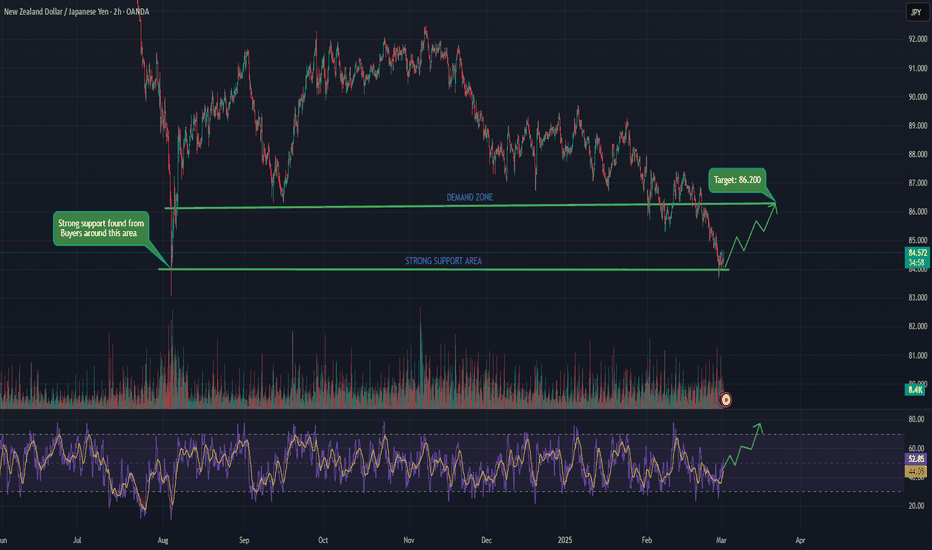
Task: Click the 92.000 price scale label
Action: pyautogui.click(x=917, y=39)
